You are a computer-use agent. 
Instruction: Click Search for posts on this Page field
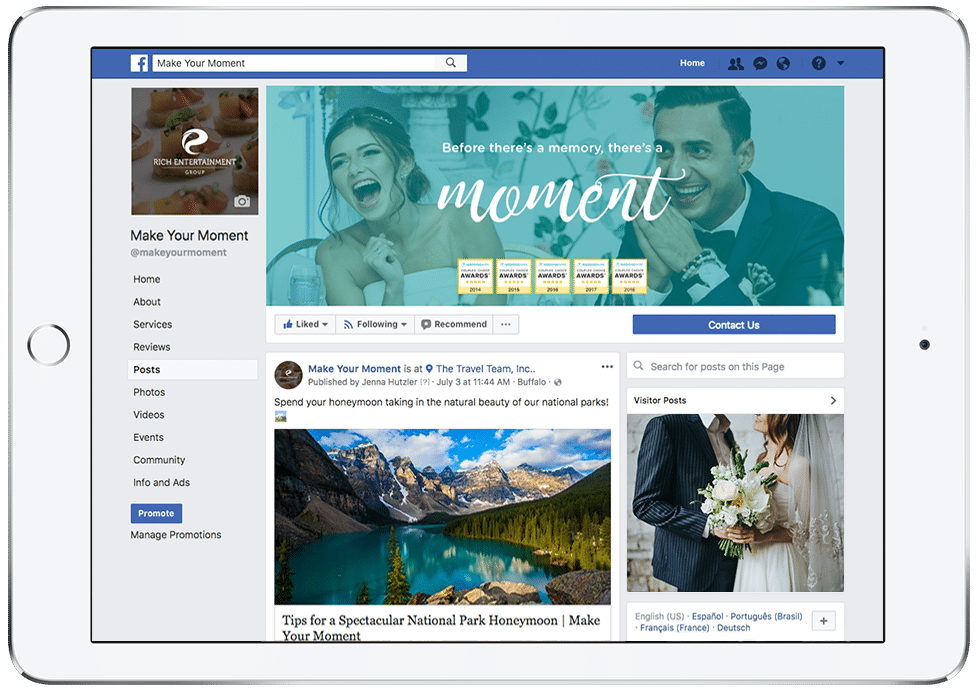(735, 366)
